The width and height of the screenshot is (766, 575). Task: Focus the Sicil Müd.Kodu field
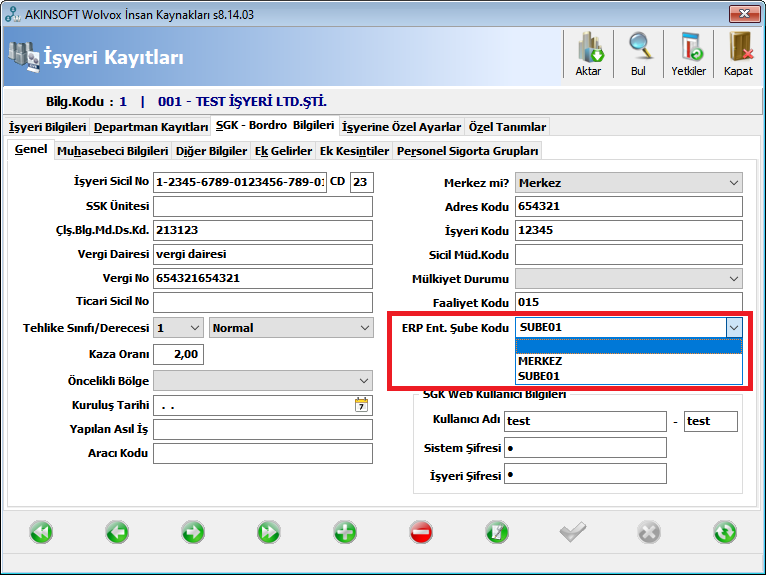[629, 255]
